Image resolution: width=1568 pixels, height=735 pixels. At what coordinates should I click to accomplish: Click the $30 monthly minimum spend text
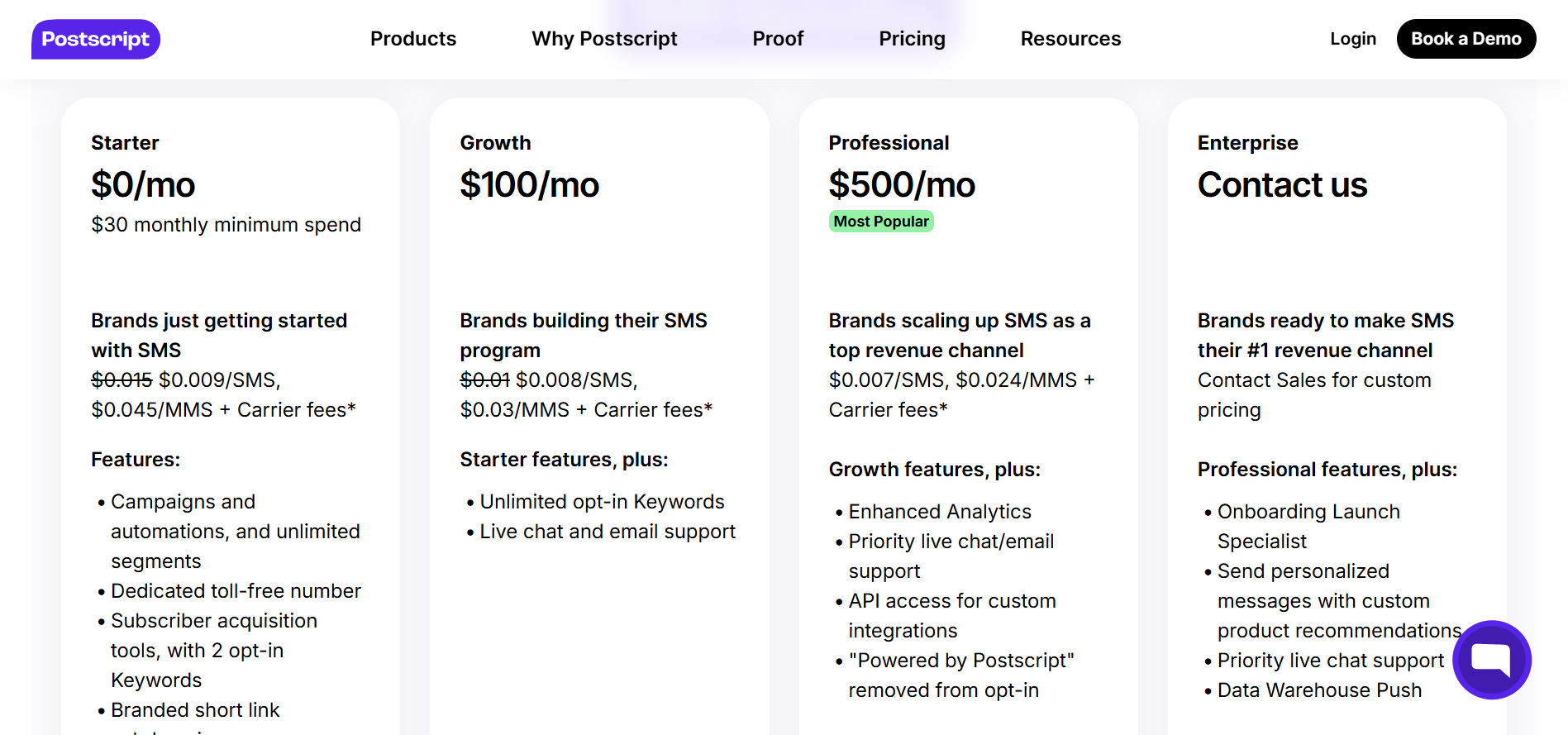pos(226,225)
